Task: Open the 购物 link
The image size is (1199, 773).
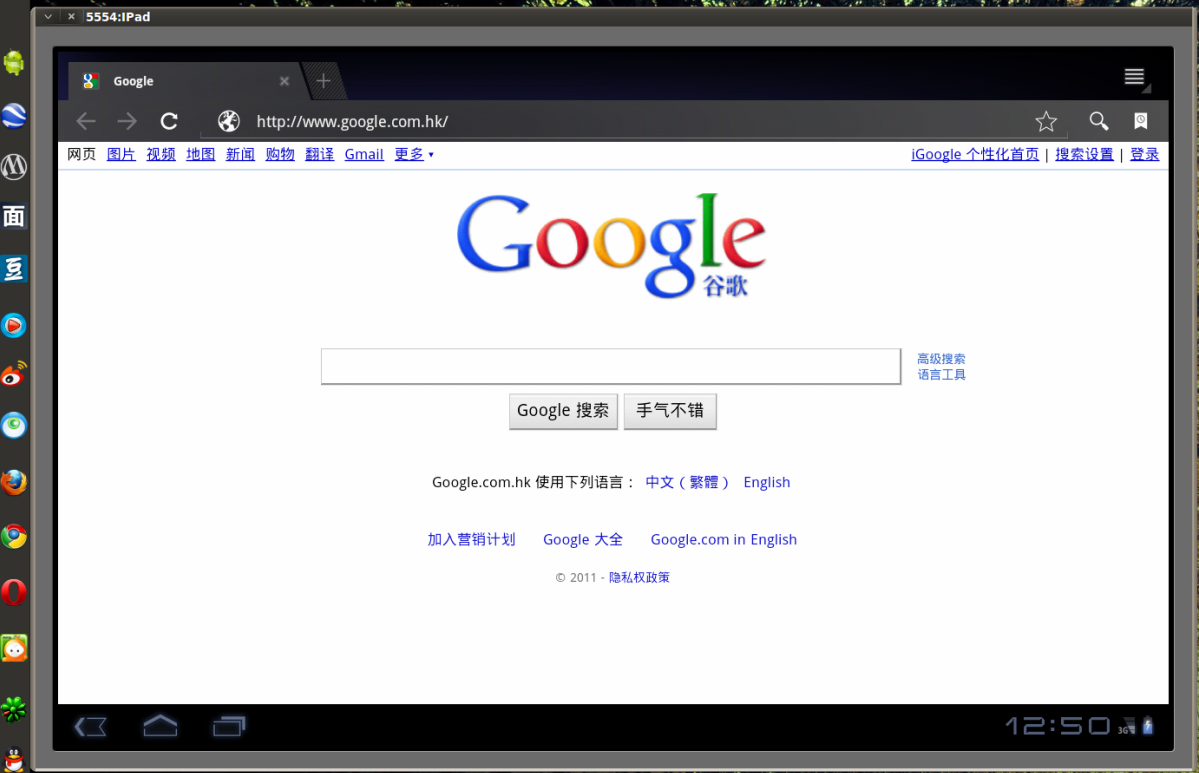Action: click(280, 154)
